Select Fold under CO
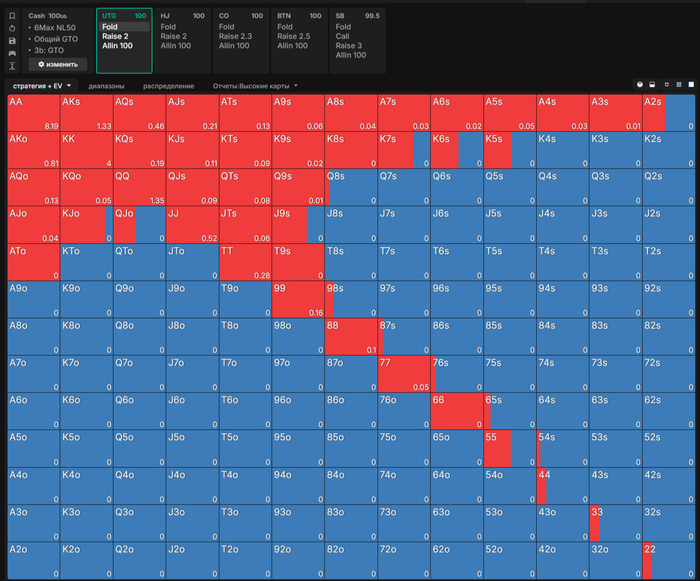700x581 pixels. tap(226, 27)
